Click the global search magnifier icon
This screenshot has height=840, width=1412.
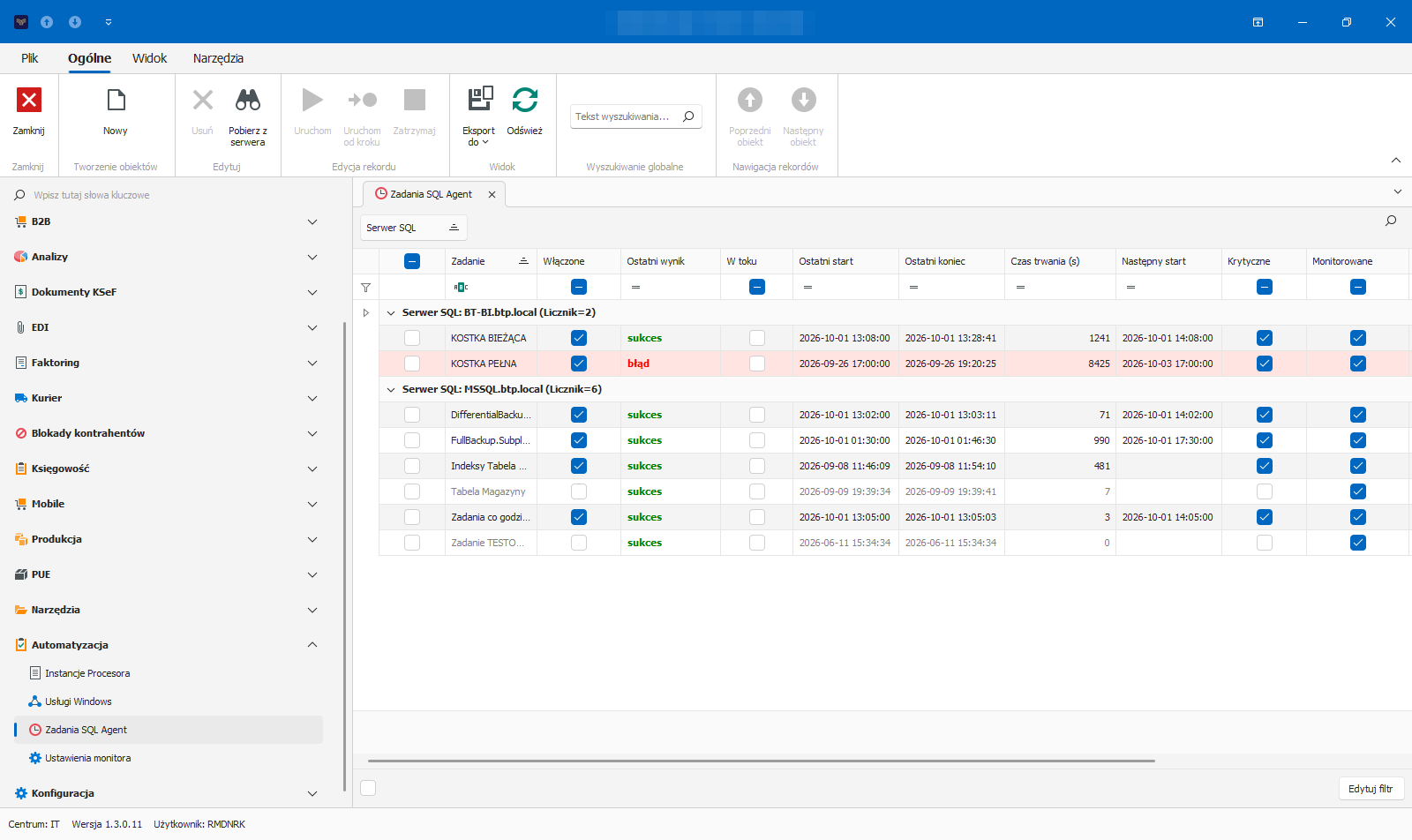688,116
